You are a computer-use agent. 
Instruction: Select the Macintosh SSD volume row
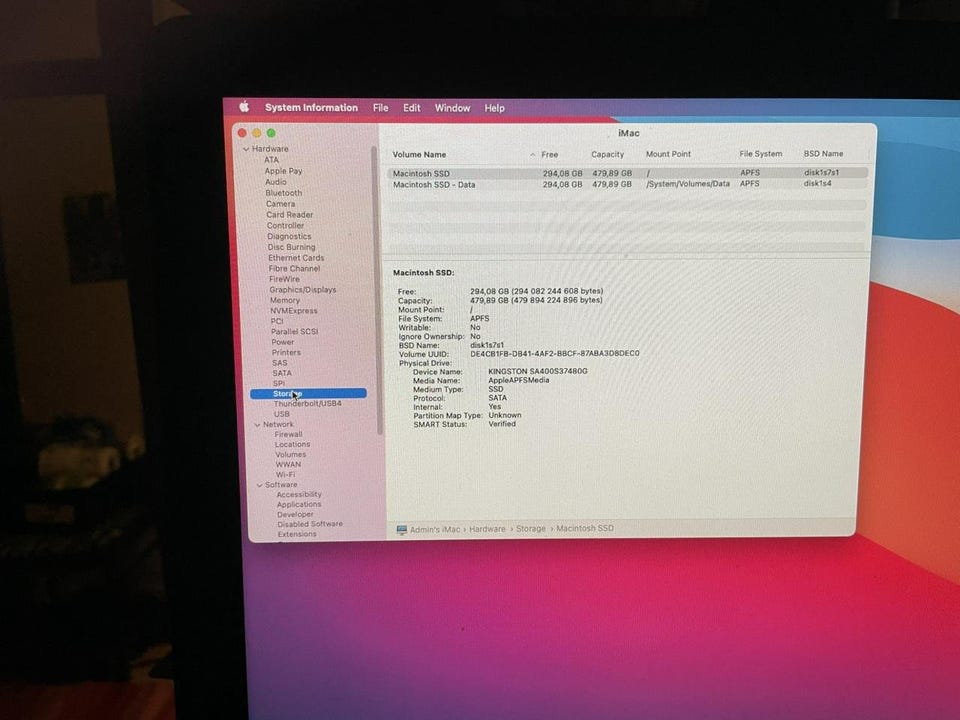point(628,173)
